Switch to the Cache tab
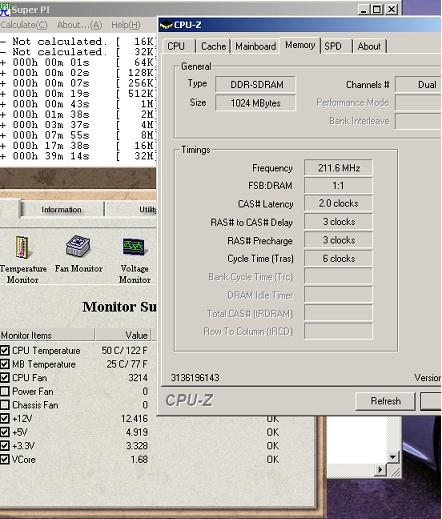 coord(213,46)
